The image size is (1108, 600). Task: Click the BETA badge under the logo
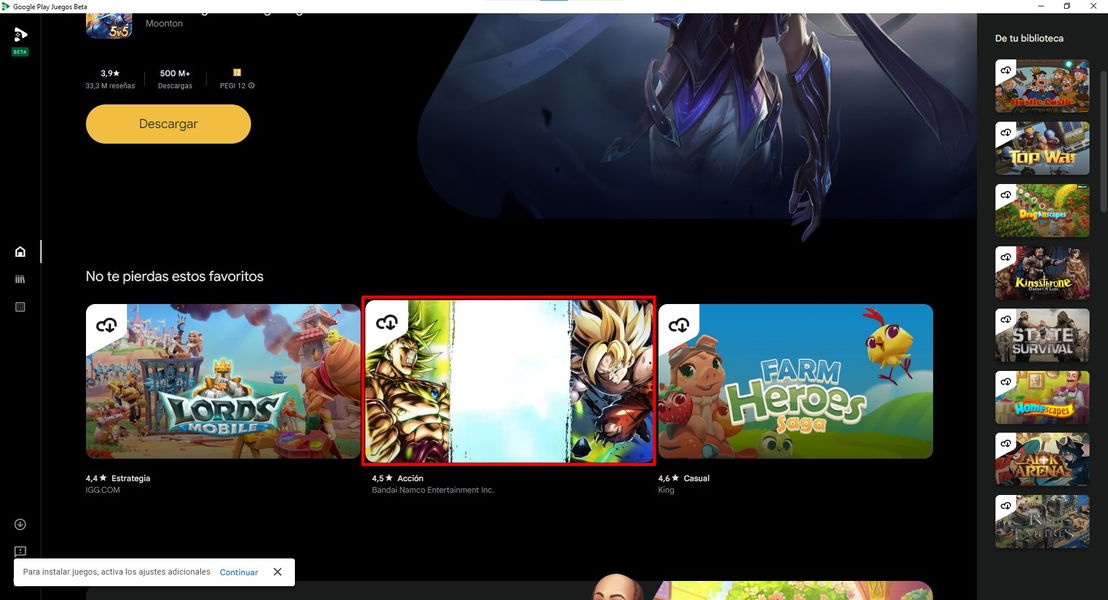[x=20, y=52]
